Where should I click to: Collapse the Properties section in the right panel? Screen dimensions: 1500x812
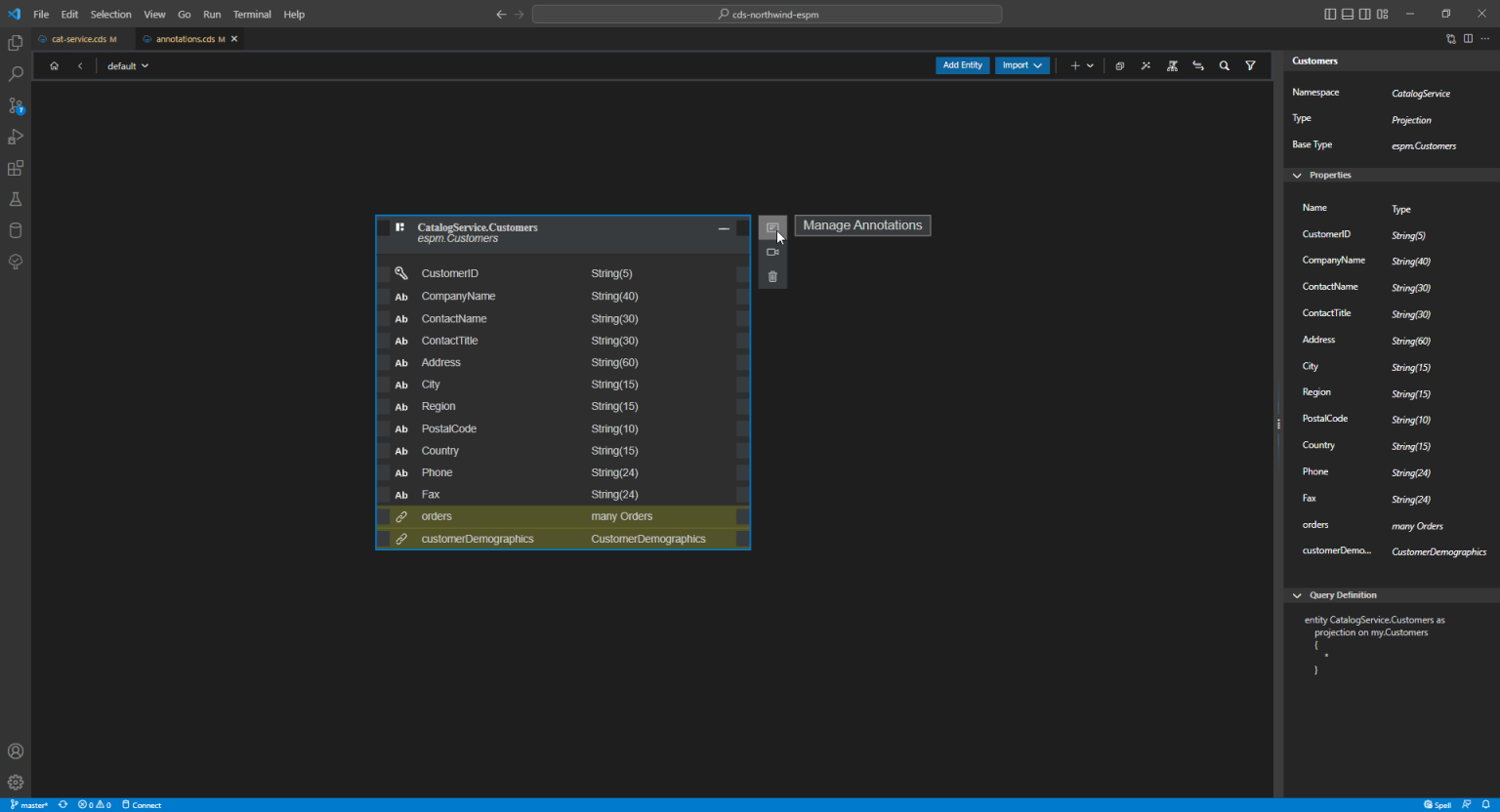pyautogui.click(x=1297, y=175)
